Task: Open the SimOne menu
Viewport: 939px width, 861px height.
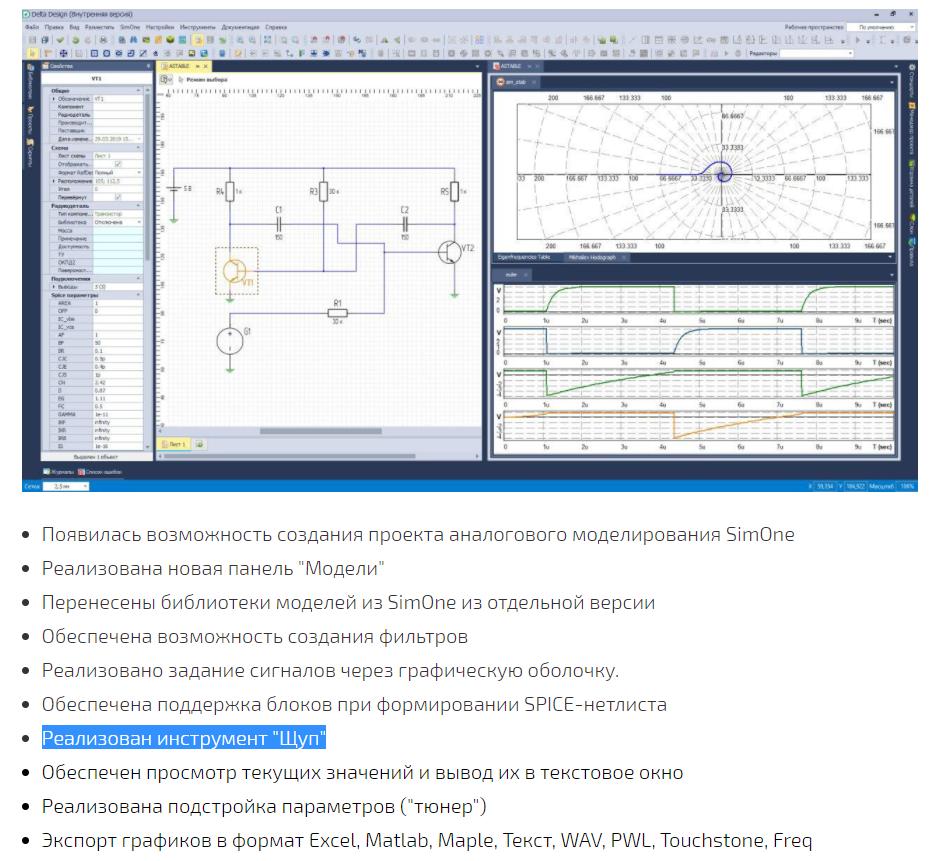Action: pos(130,27)
